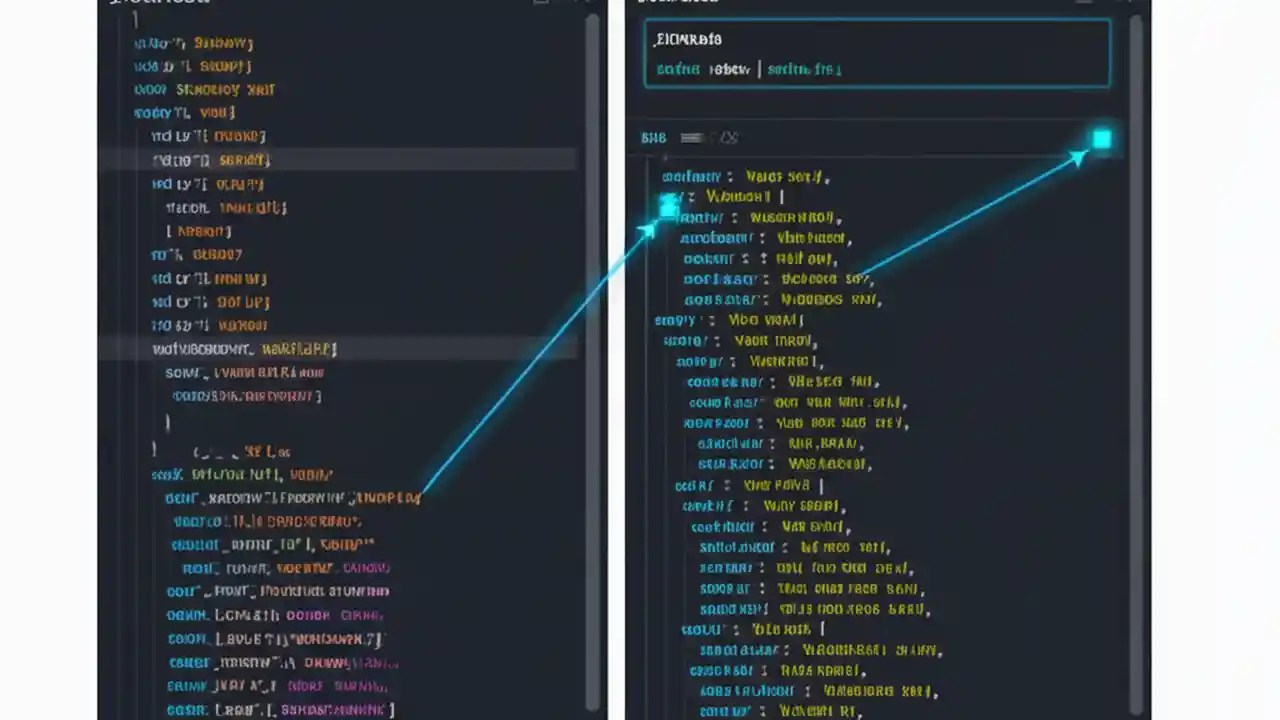Click the glowing cyan square button

click(1102, 139)
